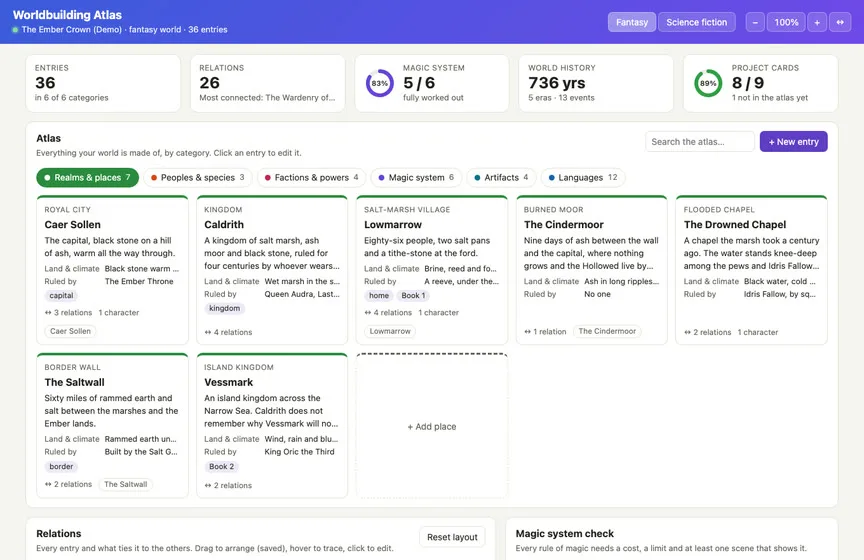Image resolution: width=864 pixels, height=560 pixels.
Task: Open the Caer Sollen entry card
Action: point(112,270)
